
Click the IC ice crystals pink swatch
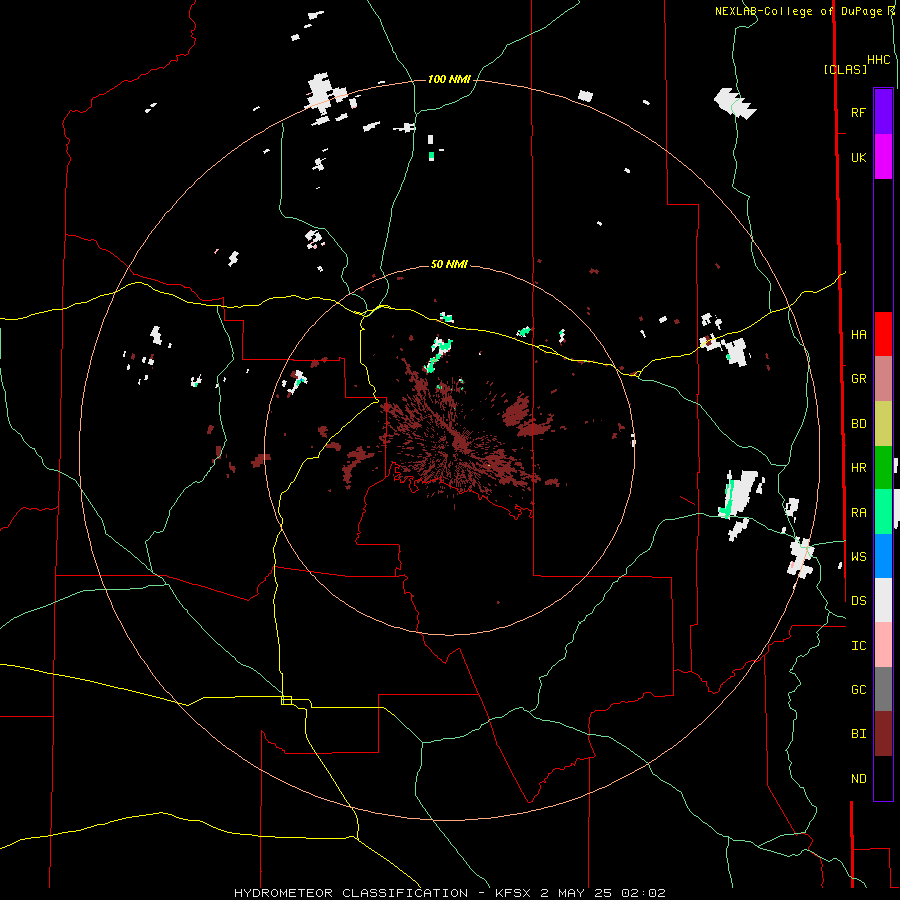point(883,645)
